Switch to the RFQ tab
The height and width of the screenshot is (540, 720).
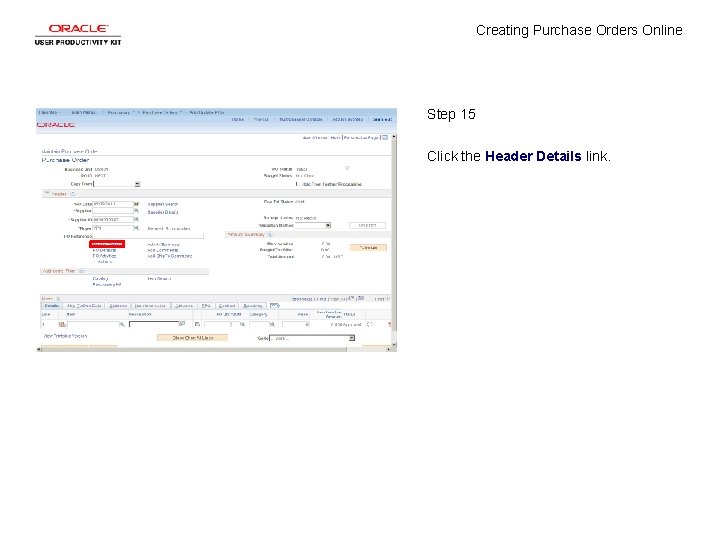[x=206, y=306]
